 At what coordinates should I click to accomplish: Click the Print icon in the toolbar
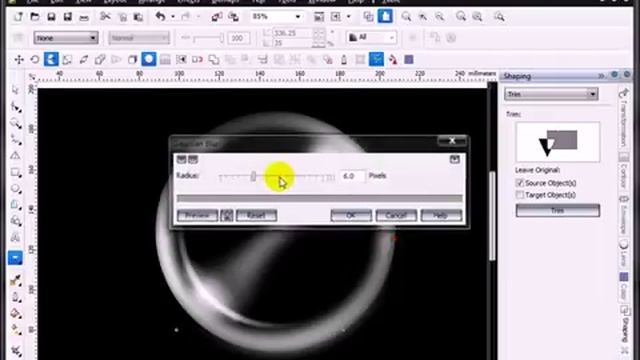click(x=84, y=17)
